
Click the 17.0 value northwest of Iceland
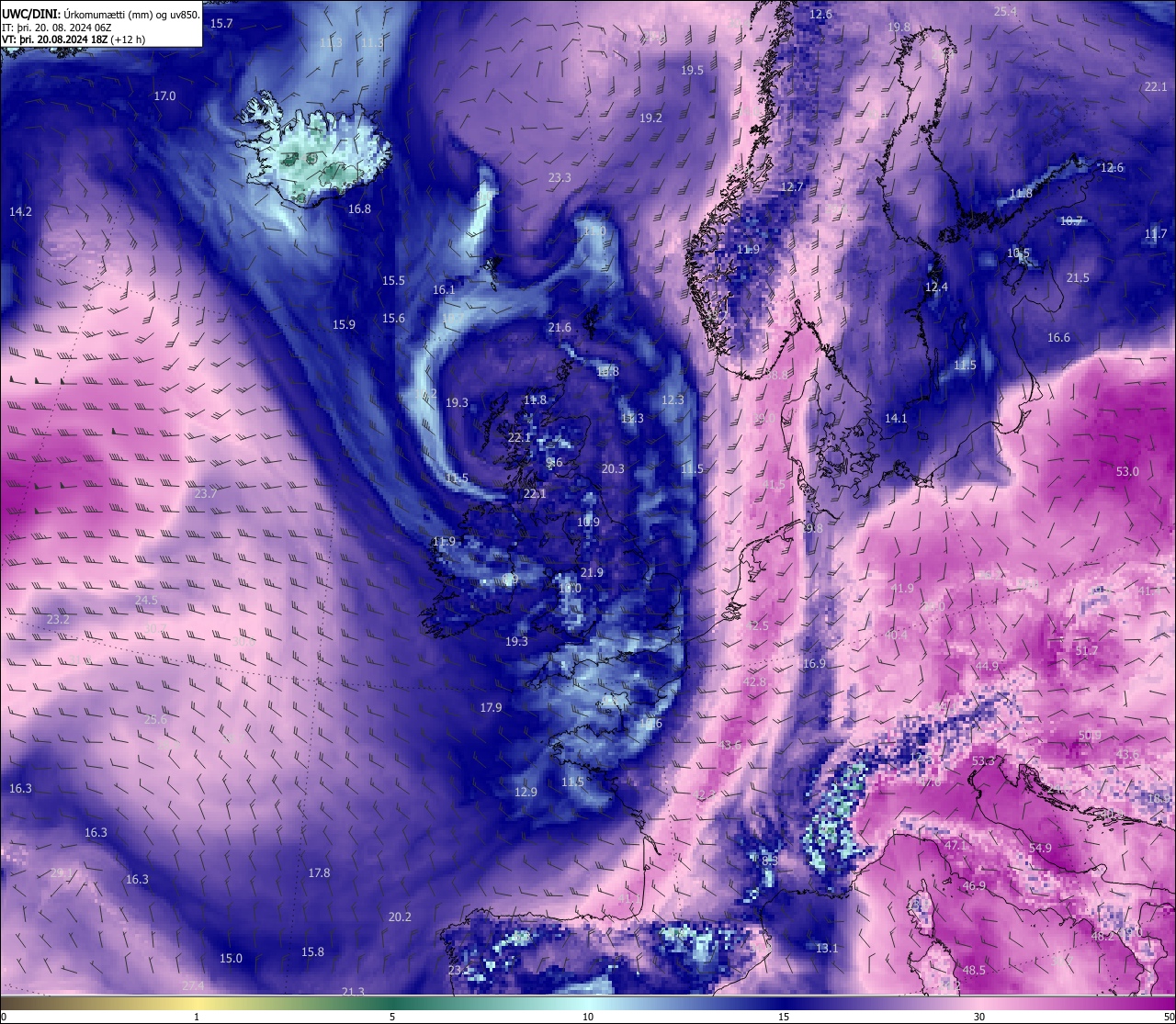click(164, 96)
